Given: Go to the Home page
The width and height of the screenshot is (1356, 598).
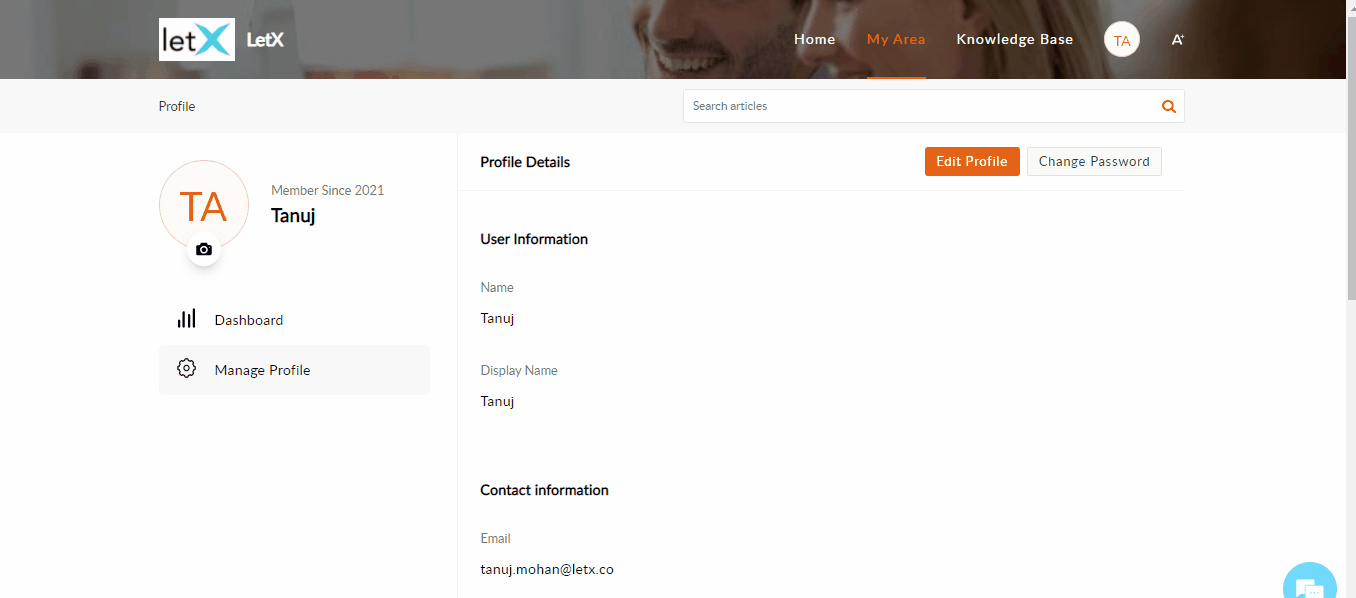Looking at the screenshot, I should [x=814, y=40].
